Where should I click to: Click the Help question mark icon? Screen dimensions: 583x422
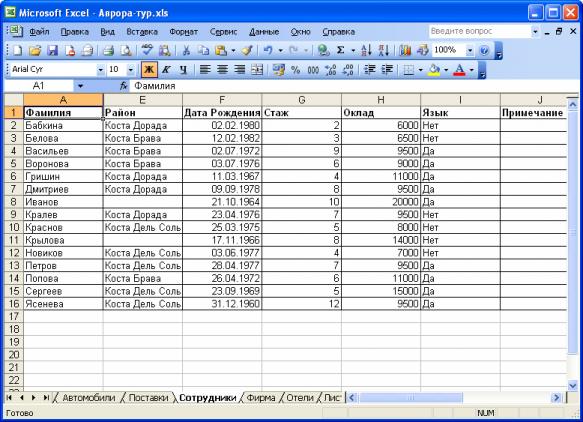coord(484,50)
